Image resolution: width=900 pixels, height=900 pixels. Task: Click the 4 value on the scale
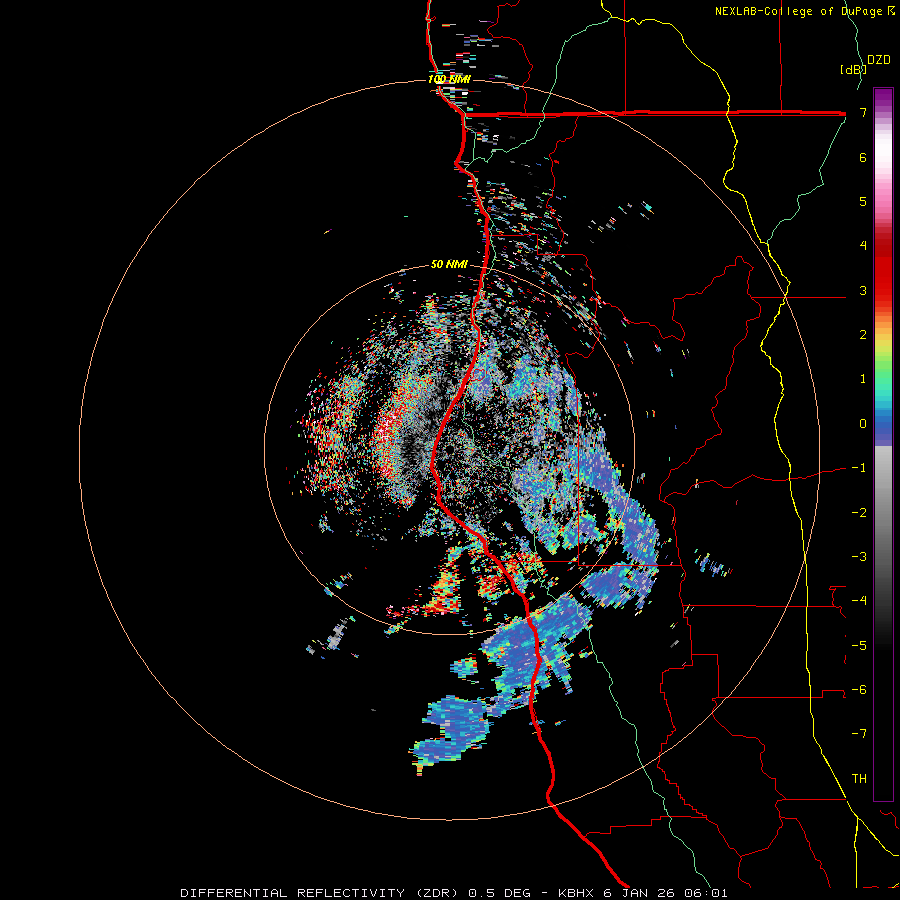(x=863, y=246)
